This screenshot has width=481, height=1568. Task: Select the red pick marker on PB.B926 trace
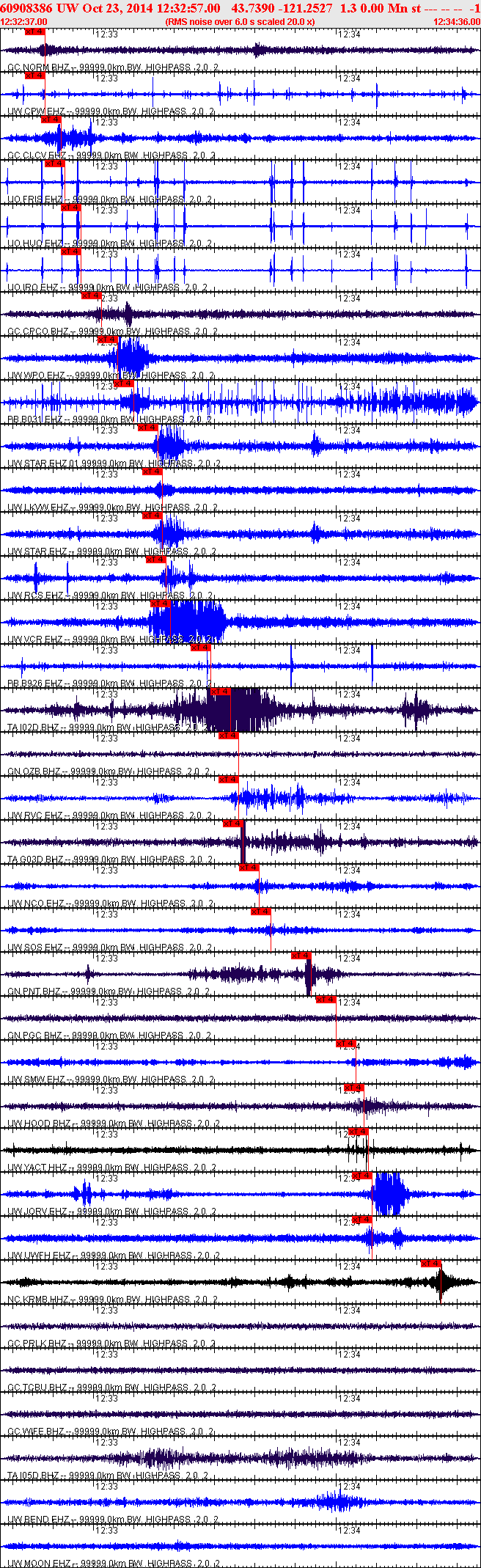click(200, 648)
